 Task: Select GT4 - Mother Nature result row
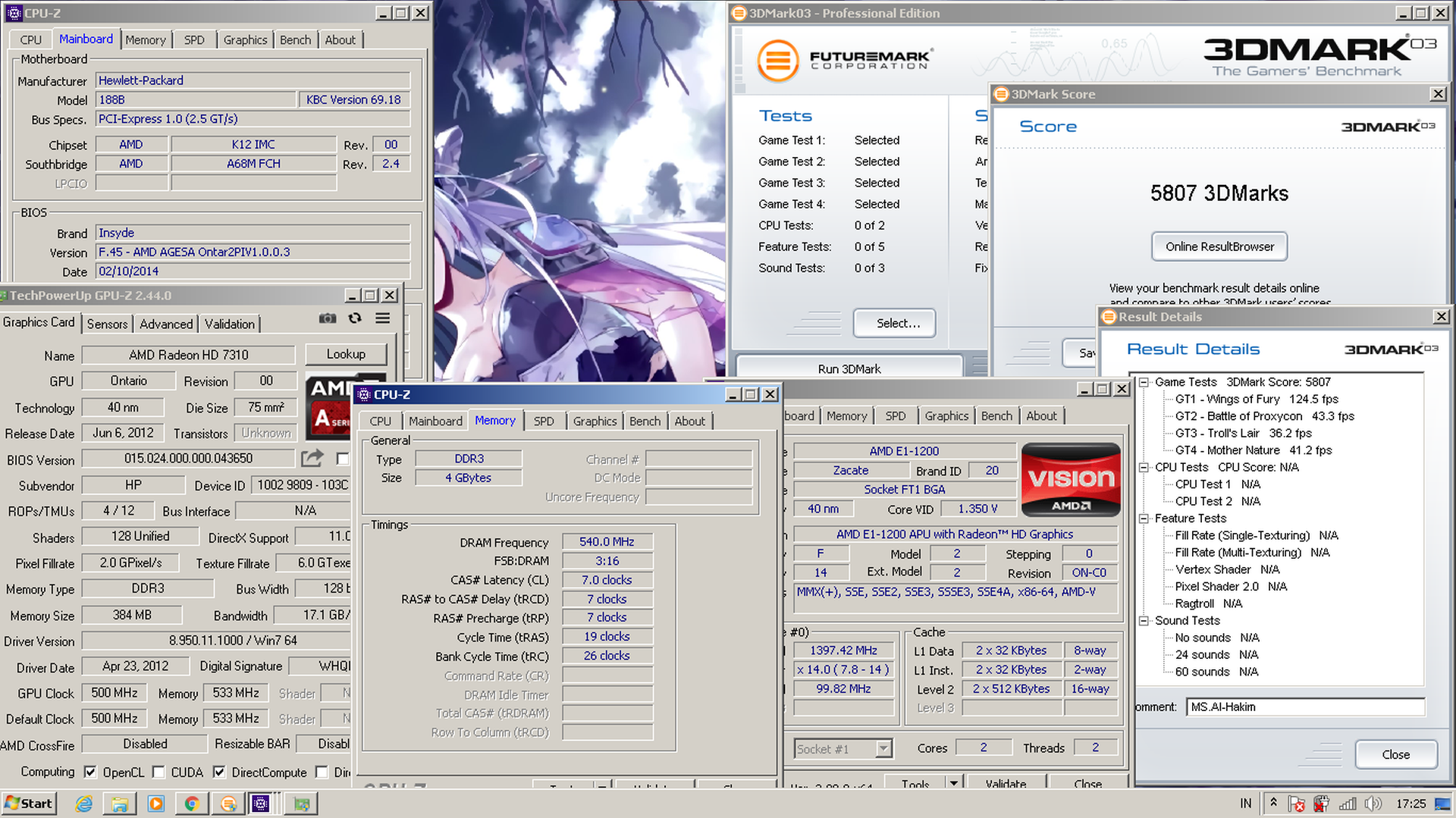pos(1254,450)
